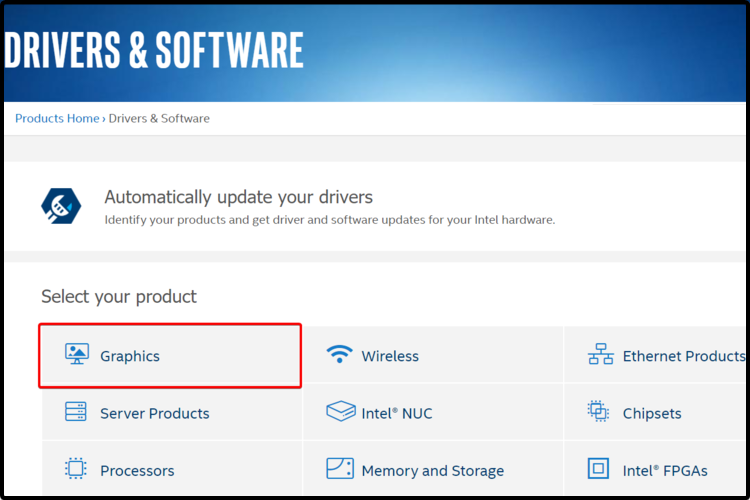This screenshot has width=750, height=500.
Task: Select the Processors product label
Action: (x=137, y=471)
